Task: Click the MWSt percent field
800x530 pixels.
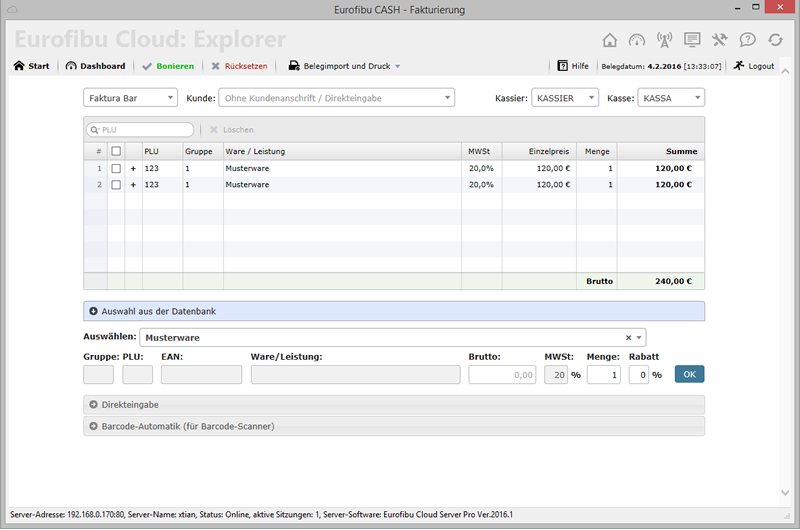Action: point(556,375)
